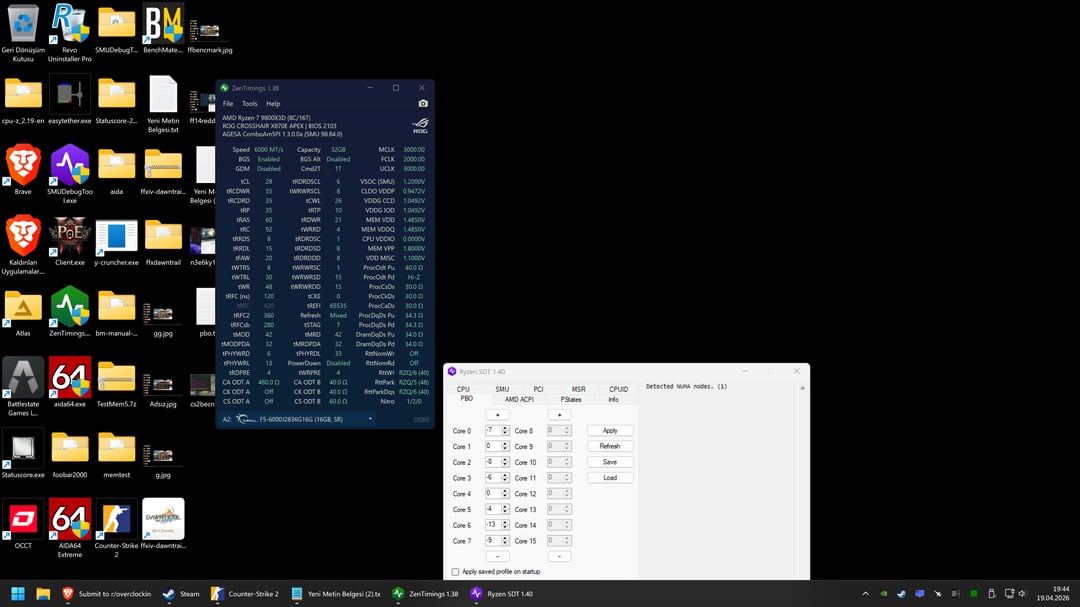Open the Brave browser desktop shortcut
This screenshot has width=1080, height=607.
23,167
